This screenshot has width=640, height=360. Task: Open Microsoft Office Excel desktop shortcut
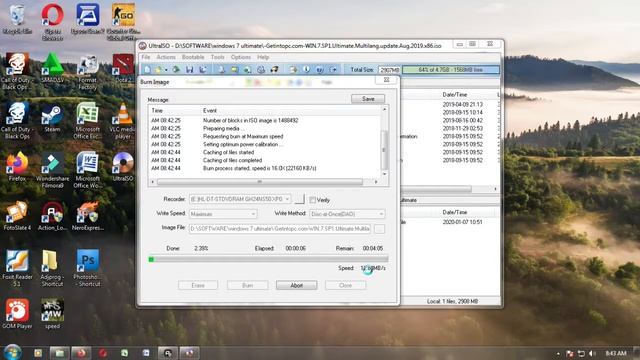[x=87, y=120]
